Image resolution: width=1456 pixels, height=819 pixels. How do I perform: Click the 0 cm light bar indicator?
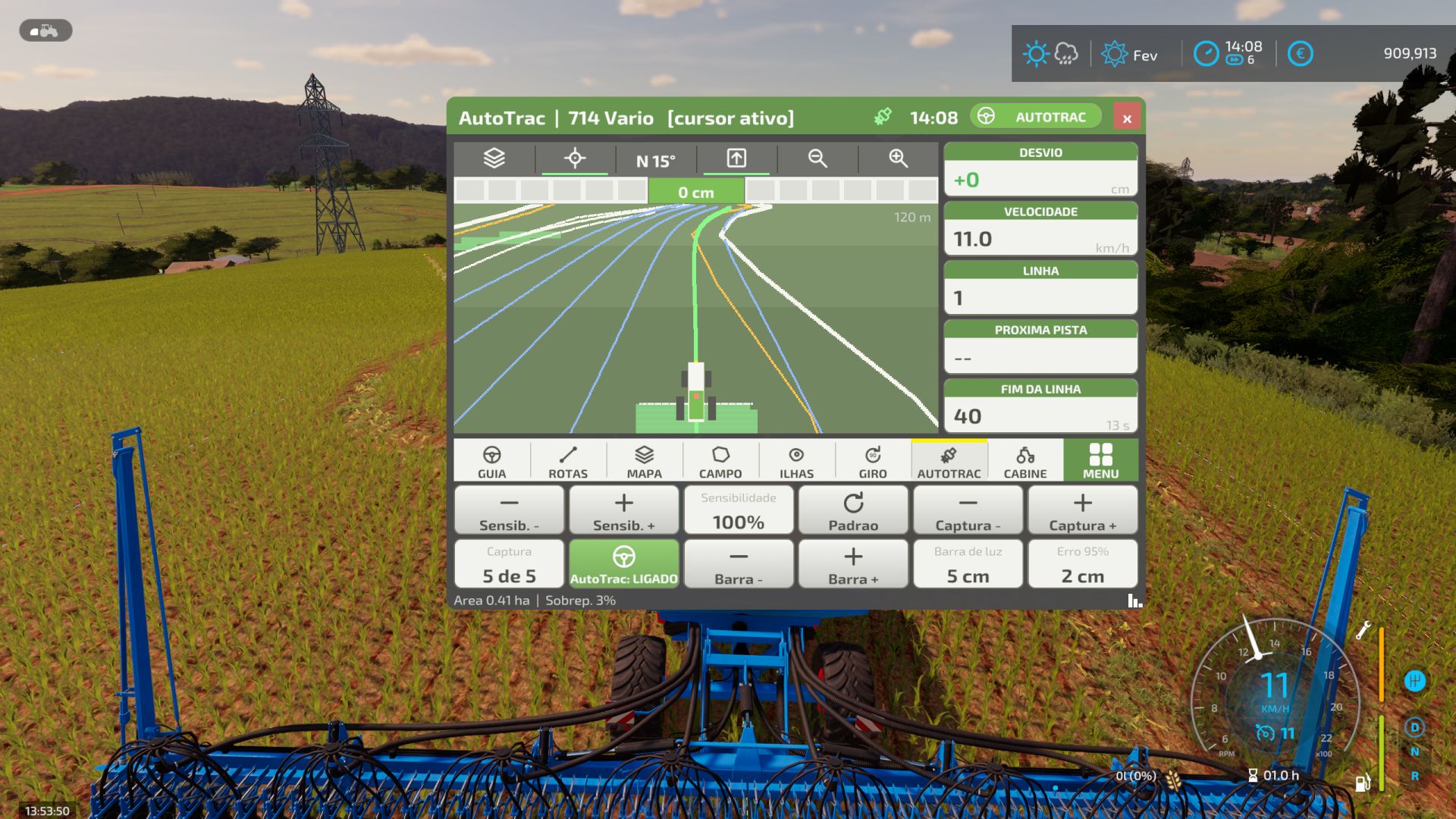[x=696, y=193]
